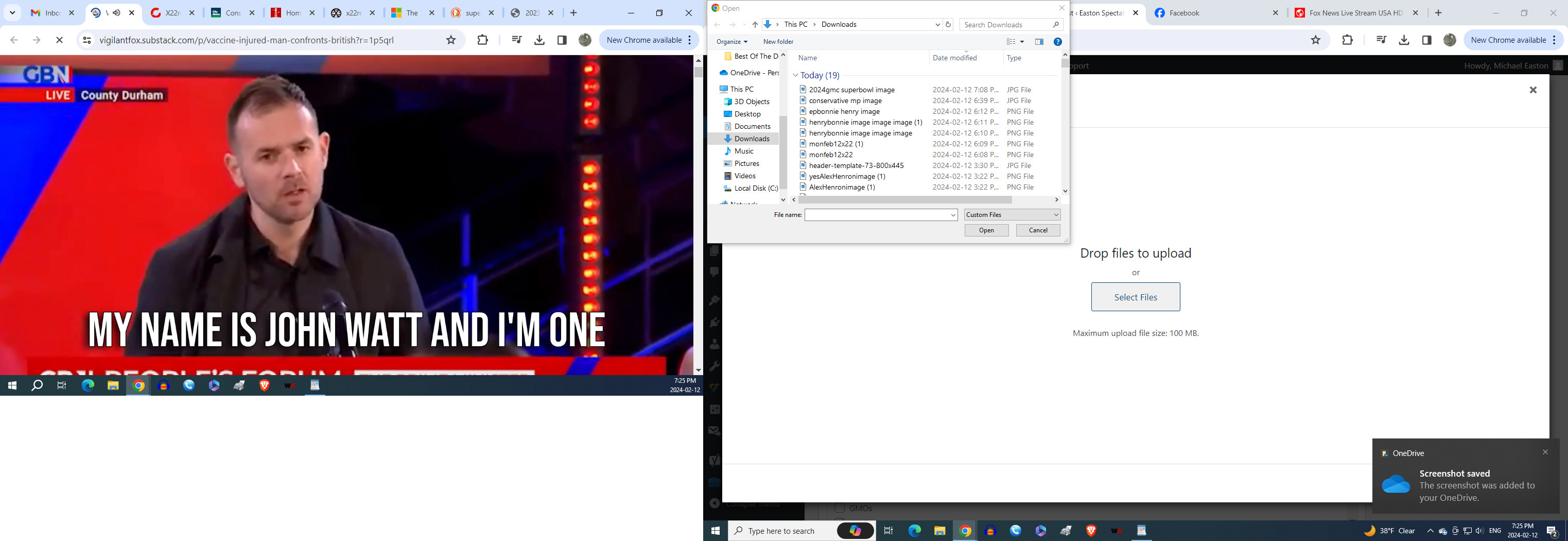Open the Brave browser from the taskbar
Viewport: 1568px width, 541px height.
click(x=1091, y=531)
